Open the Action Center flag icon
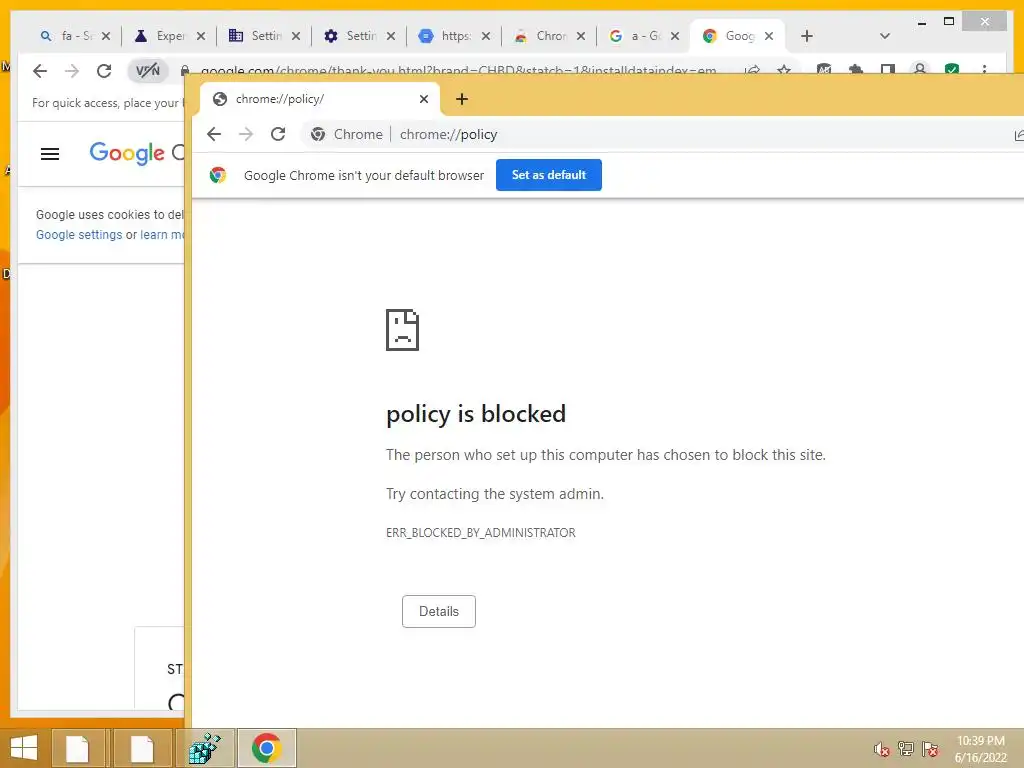The image size is (1024, 768). click(x=930, y=749)
